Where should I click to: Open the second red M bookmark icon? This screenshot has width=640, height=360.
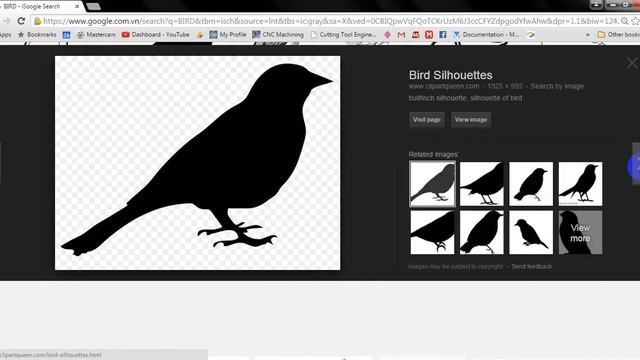[x=416, y=35]
